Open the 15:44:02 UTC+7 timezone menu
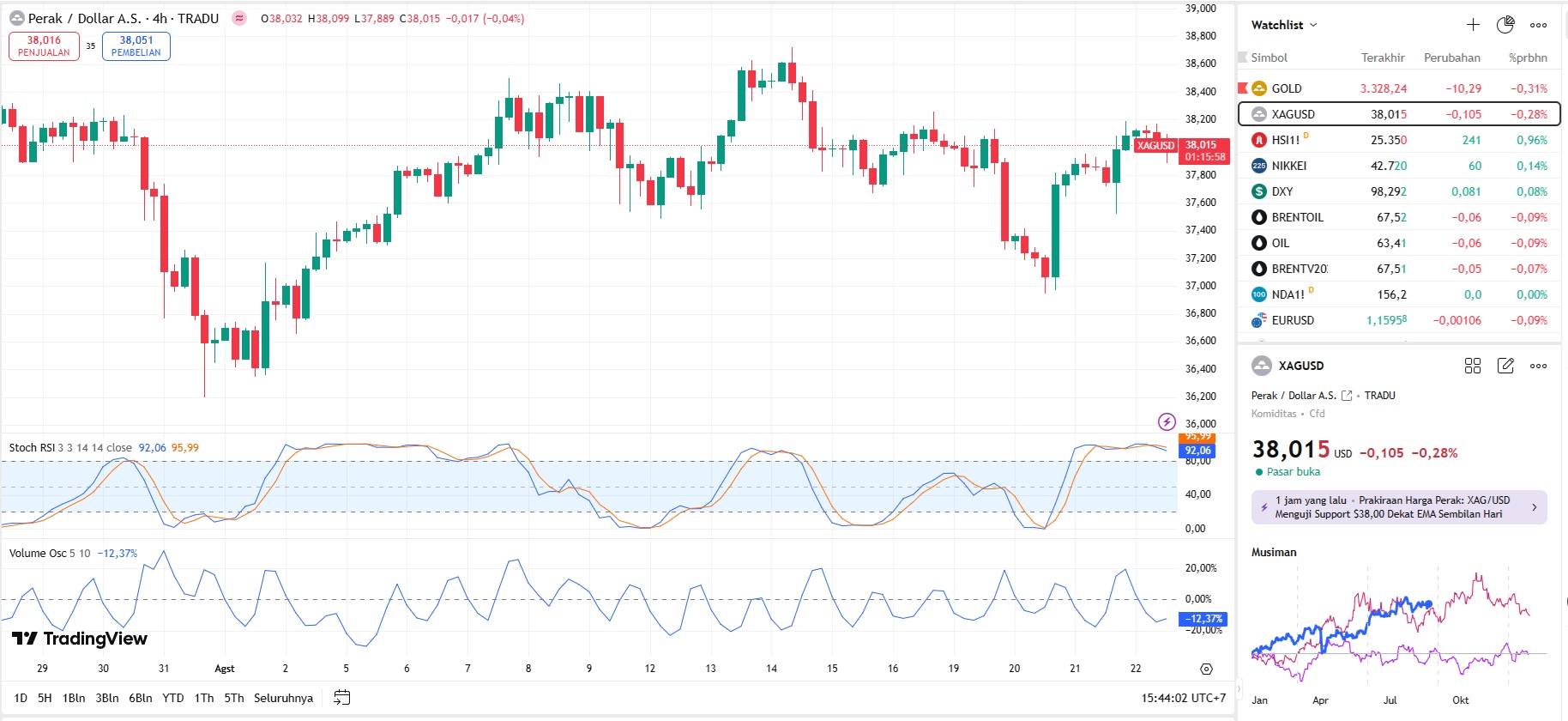This screenshot has width=1568, height=721. [x=1183, y=698]
